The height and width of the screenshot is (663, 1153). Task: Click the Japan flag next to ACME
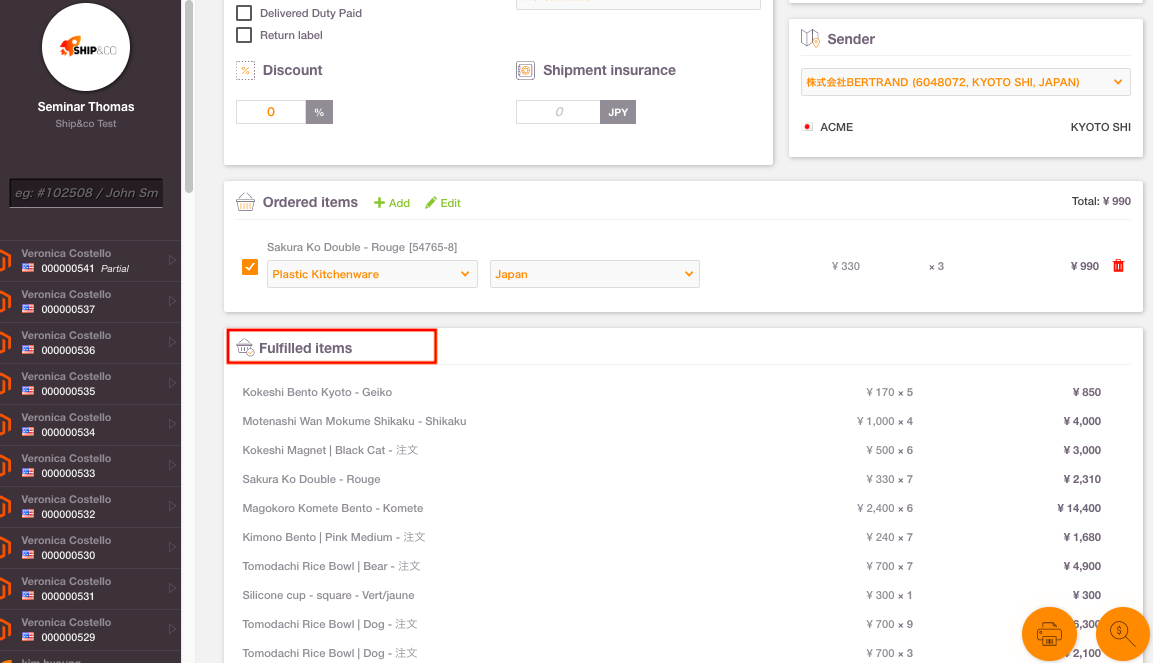tap(807, 126)
